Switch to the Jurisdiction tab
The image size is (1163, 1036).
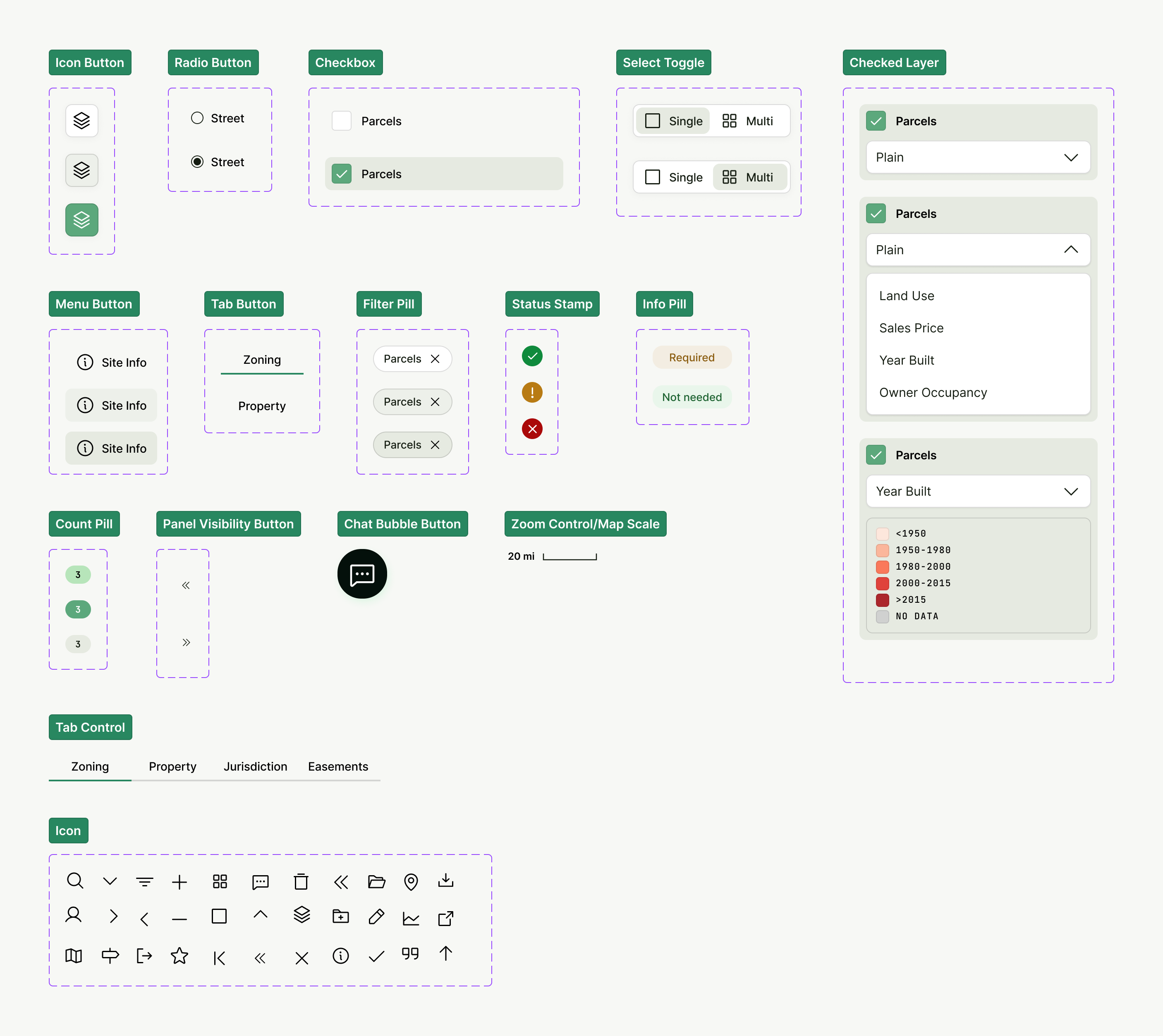tap(255, 766)
